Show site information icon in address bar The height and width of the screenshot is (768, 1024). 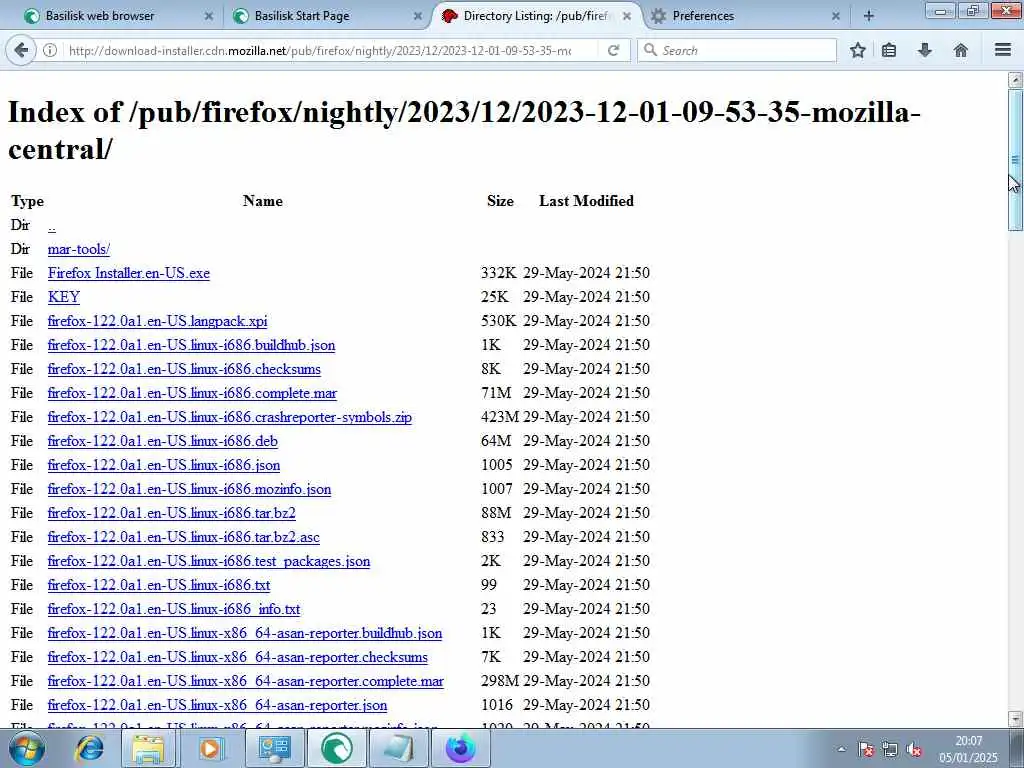tap(50, 50)
